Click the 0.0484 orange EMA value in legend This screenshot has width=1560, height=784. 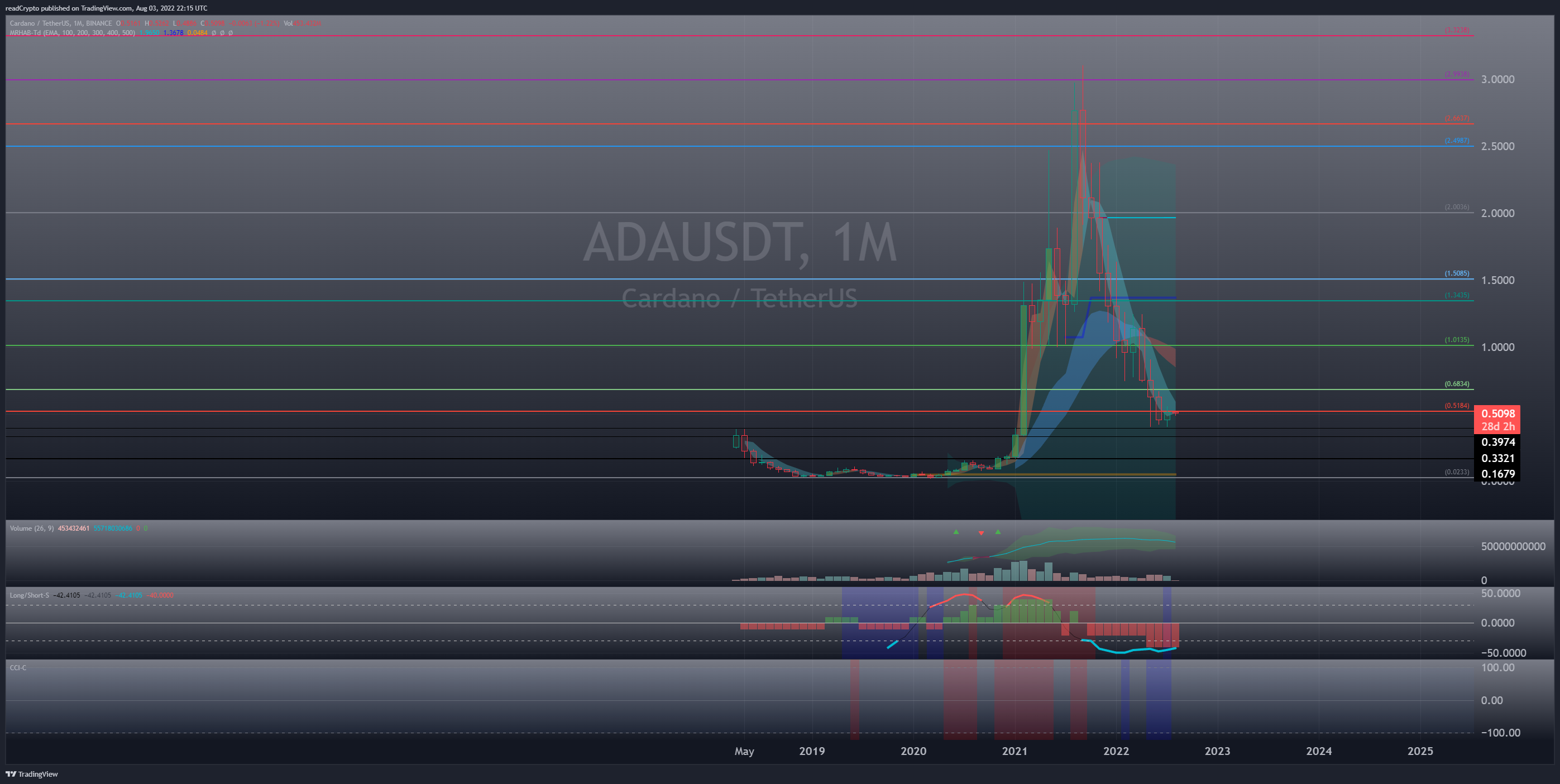[198, 33]
